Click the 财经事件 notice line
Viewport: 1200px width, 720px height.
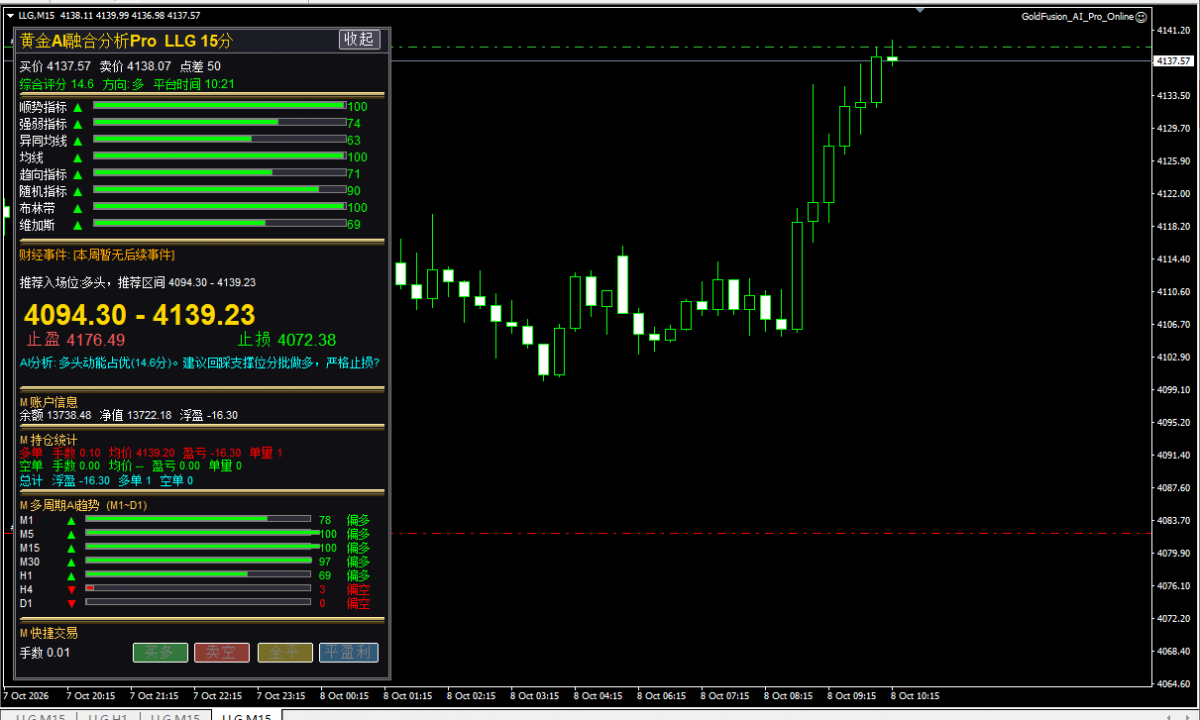point(97,255)
